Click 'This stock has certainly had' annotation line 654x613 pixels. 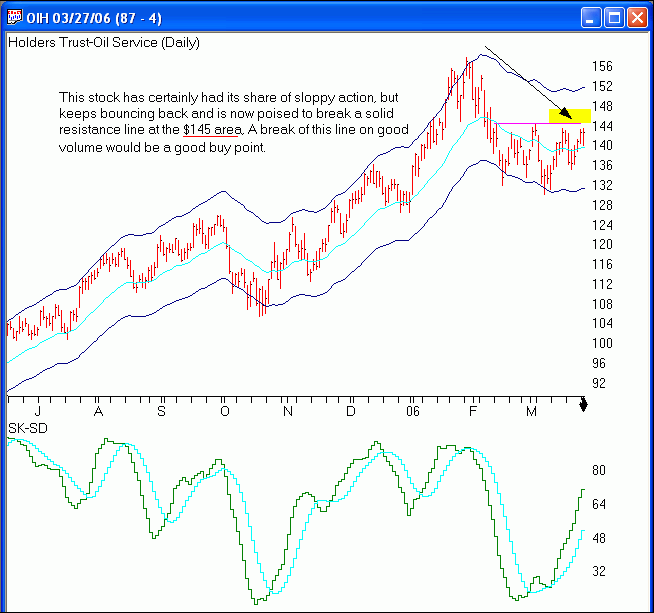coord(229,98)
